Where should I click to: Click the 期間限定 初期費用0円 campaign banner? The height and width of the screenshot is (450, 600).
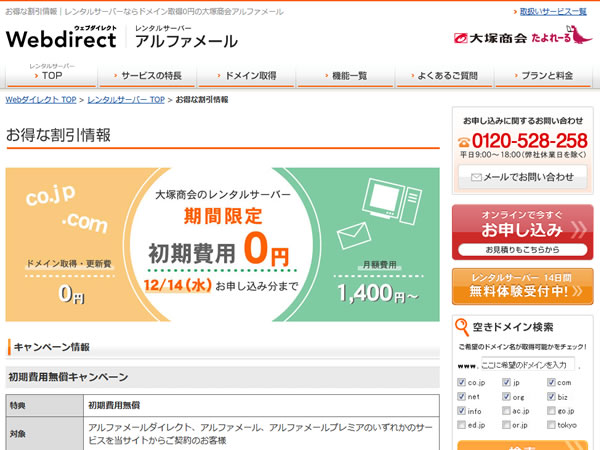[x=222, y=245]
